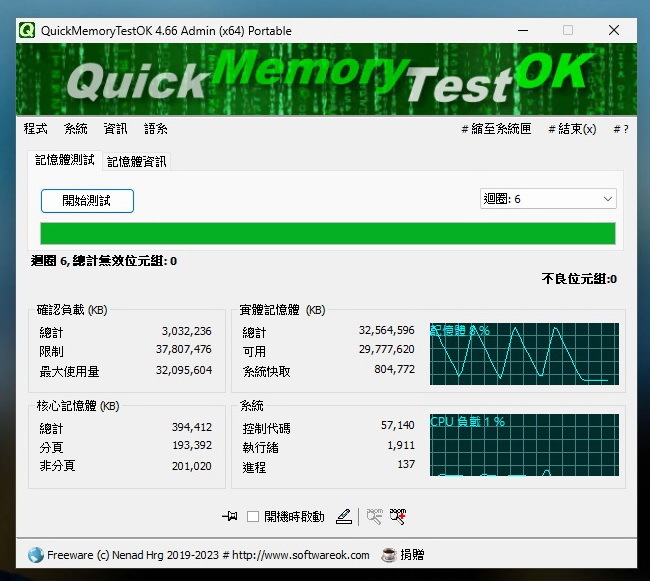This screenshot has width=650, height=581.
Task: Enable the 開機時啟動 startup checkbox
Action: pos(253,517)
